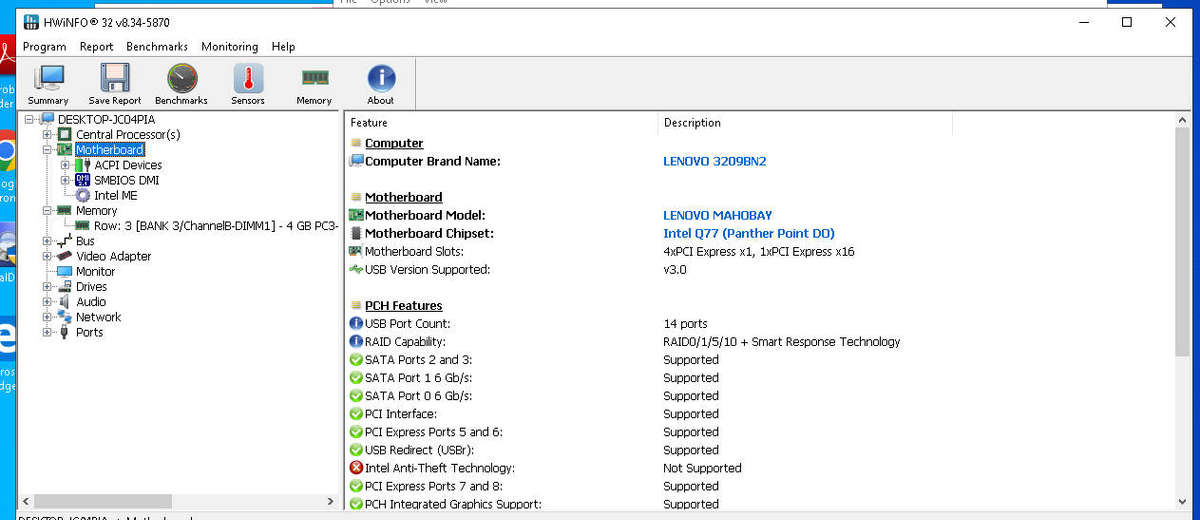The width and height of the screenshot is (1200, 520).
Task: Open the Memory toolbar icon
Action: [314, 84]
